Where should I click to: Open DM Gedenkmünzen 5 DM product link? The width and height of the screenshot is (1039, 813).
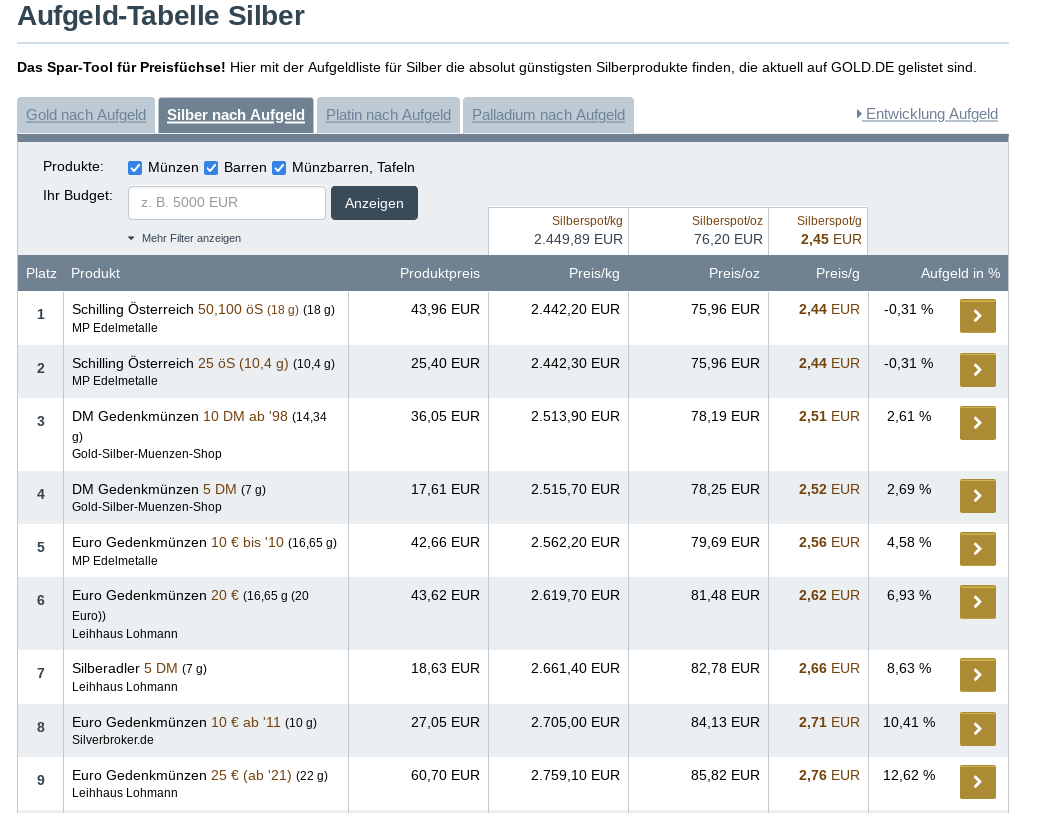click(169, 489)
